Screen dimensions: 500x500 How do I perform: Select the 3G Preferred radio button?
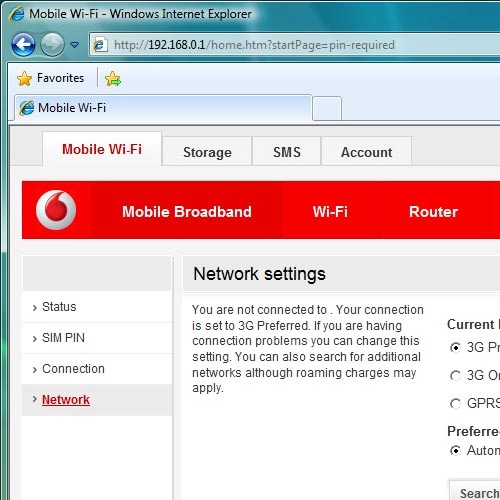[455, 348]
